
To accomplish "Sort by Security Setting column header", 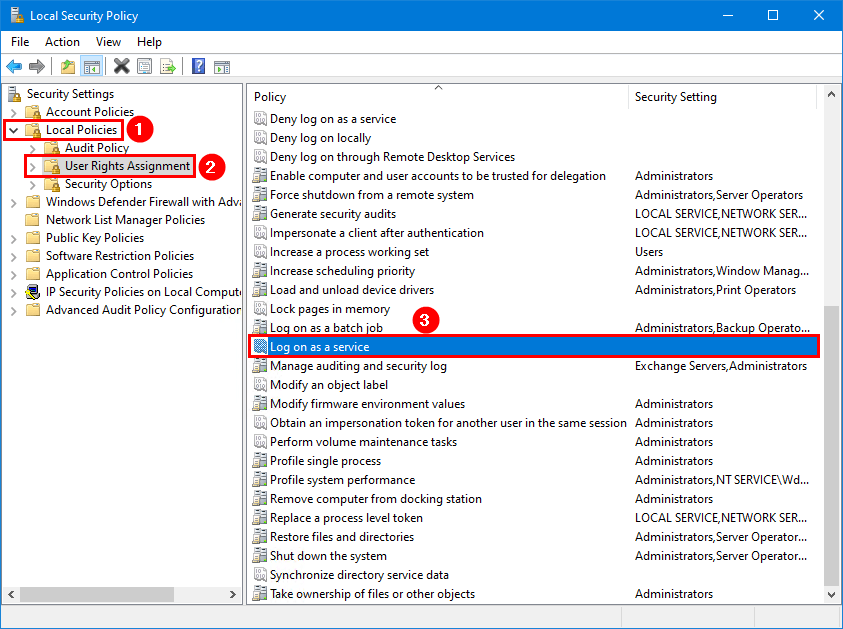I will tap(720, 97).
